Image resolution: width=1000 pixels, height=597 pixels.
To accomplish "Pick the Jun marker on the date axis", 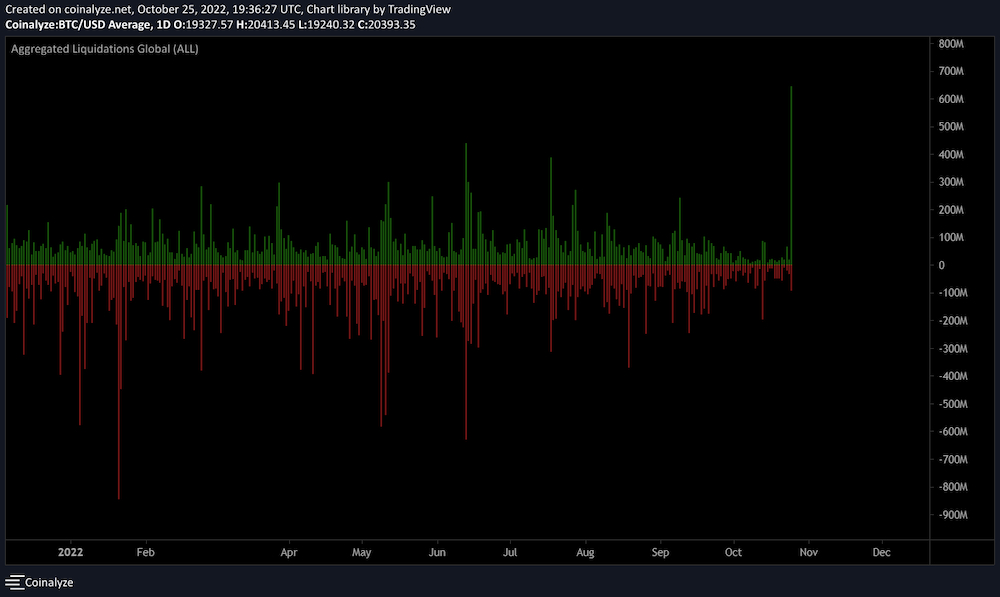I will (436, 552).
